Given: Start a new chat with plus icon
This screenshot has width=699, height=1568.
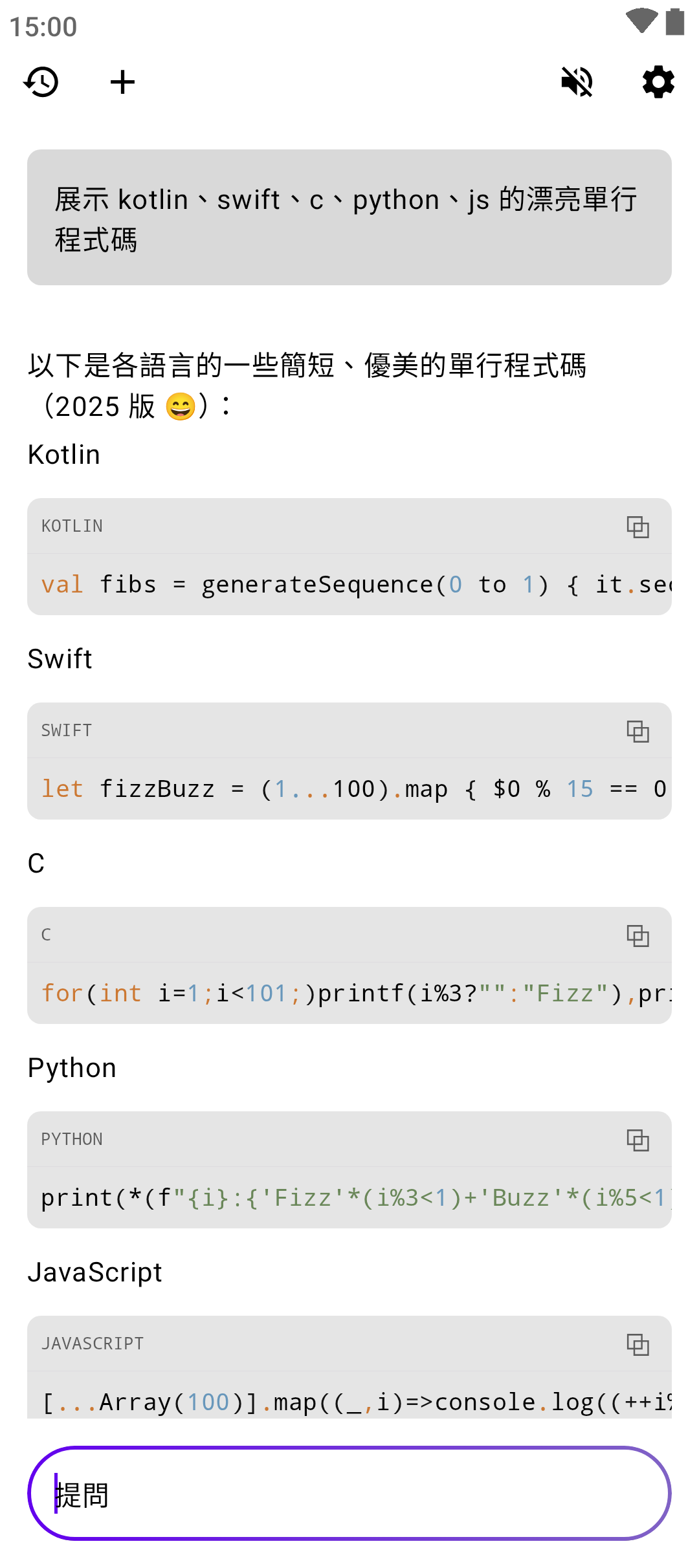Looking at the screenshot, I should [x=122, y=82].
